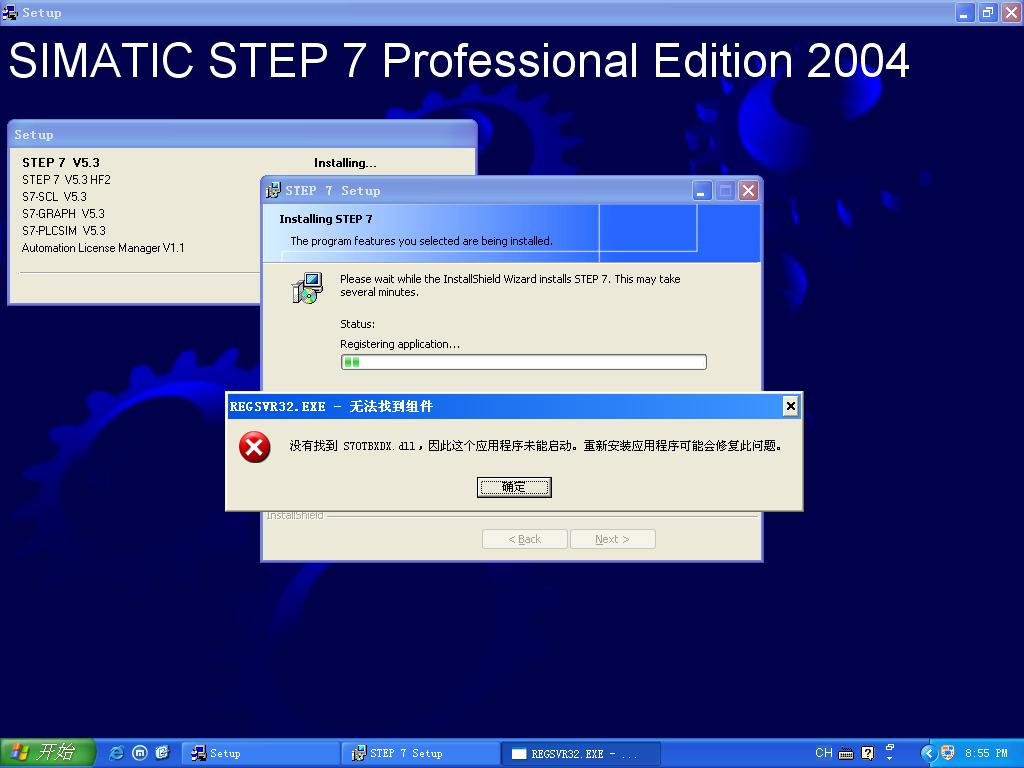Image resolution: width=1024 pixels, height=768 pixels.
Task: Restore down the main Setup window
Action: pyautogui.click(x=987, y=12)
